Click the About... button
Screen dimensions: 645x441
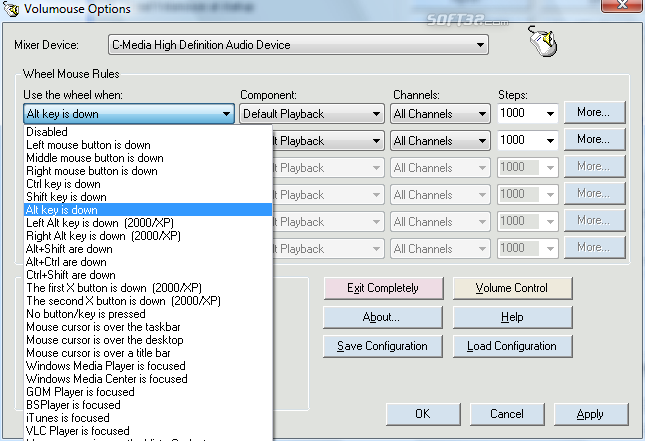tap(383, 317)
